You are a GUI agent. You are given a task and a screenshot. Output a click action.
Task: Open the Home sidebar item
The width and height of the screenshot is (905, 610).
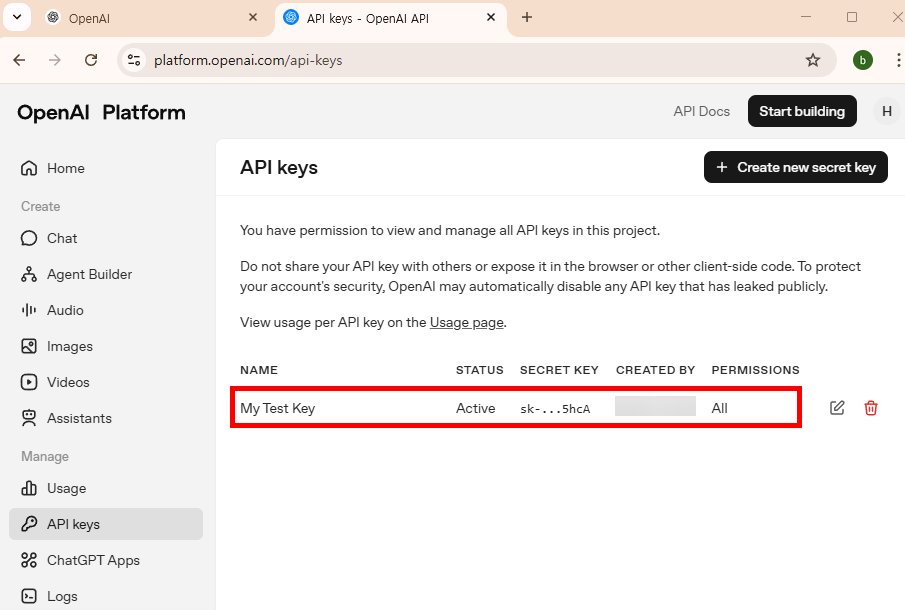click(x=106, y=168)
